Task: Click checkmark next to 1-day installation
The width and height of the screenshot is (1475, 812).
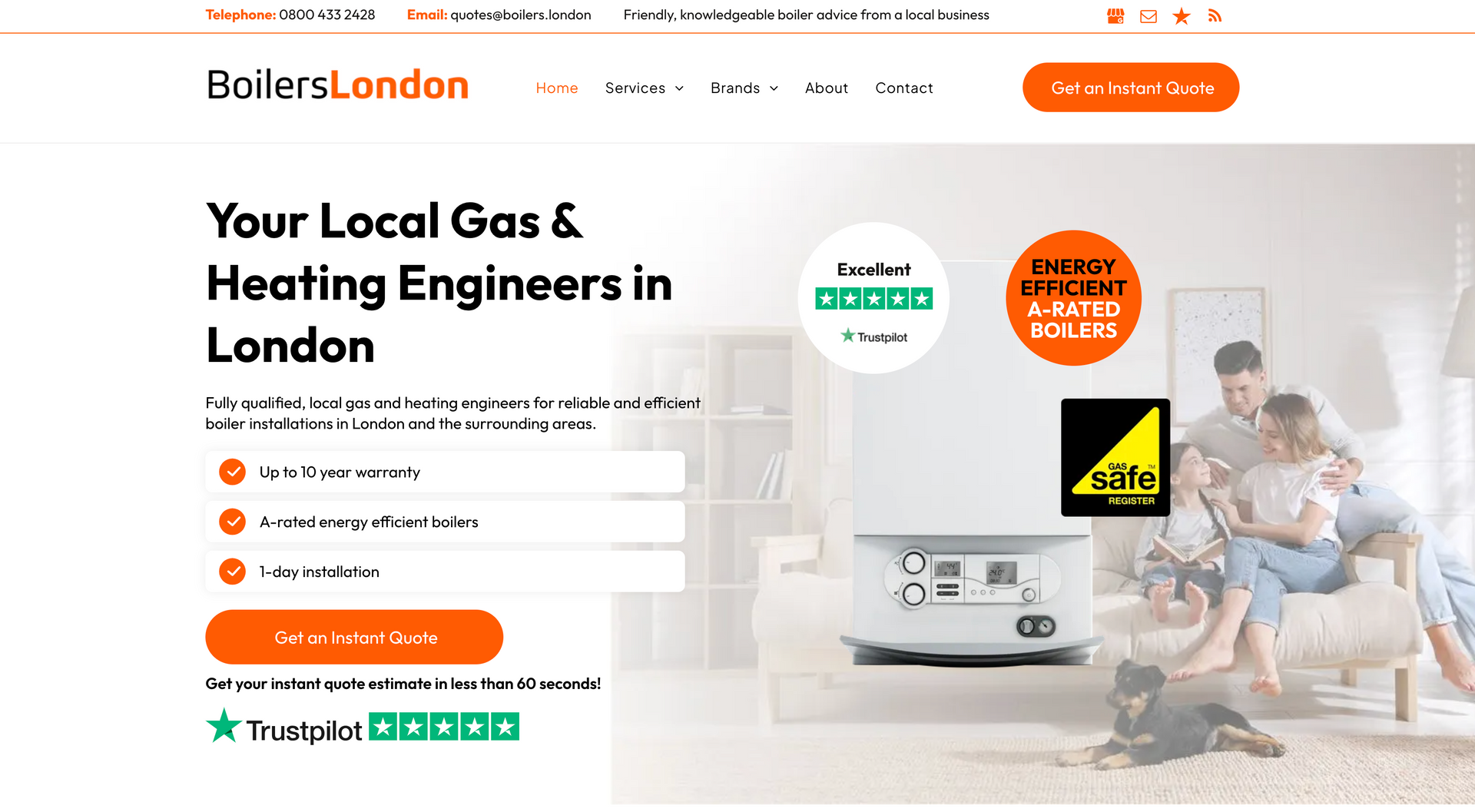Action: pyautogui.click(x=232, y=572)
